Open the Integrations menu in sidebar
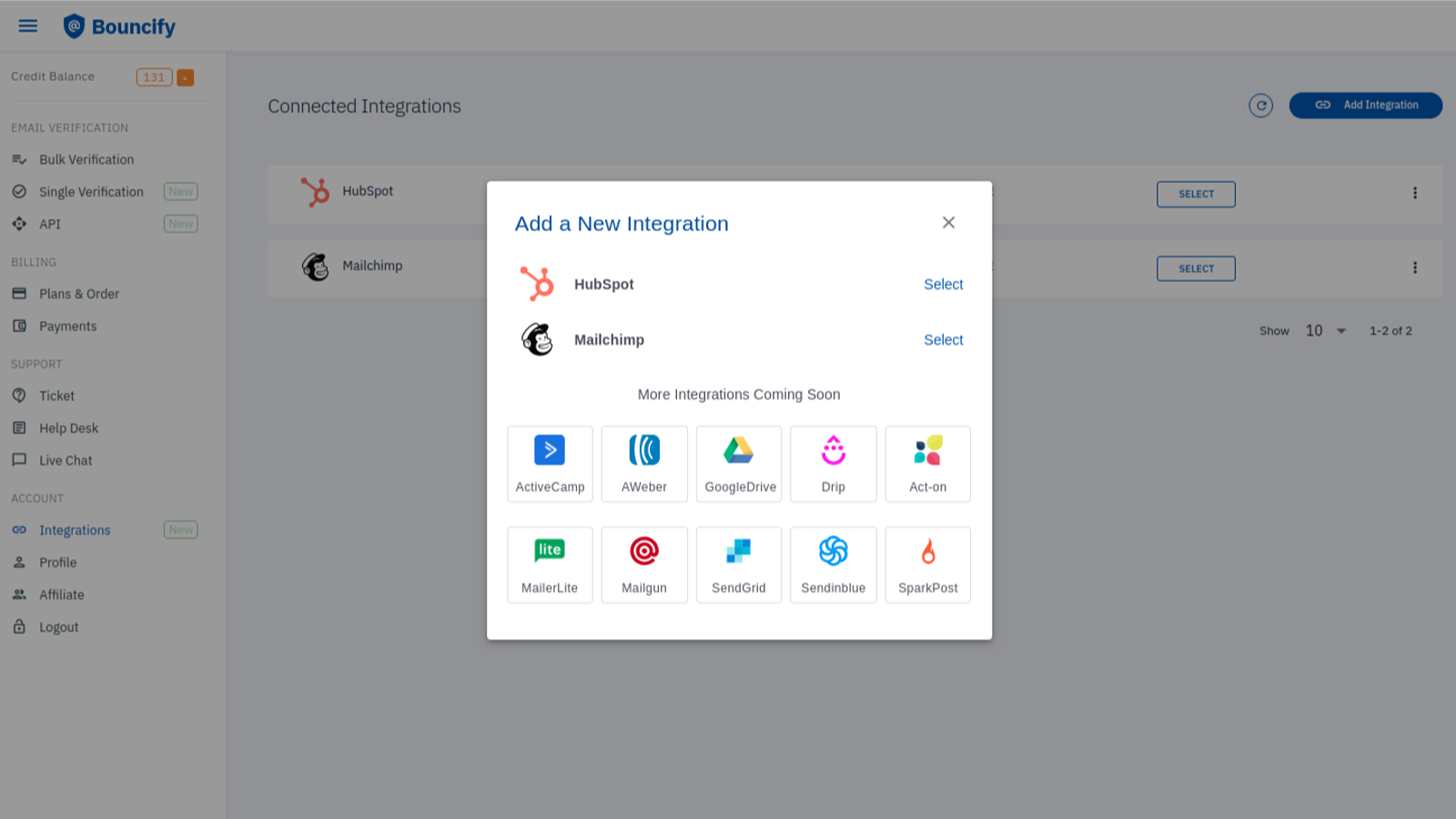This screenshot has height=819, width=1456. click(75, 530)
